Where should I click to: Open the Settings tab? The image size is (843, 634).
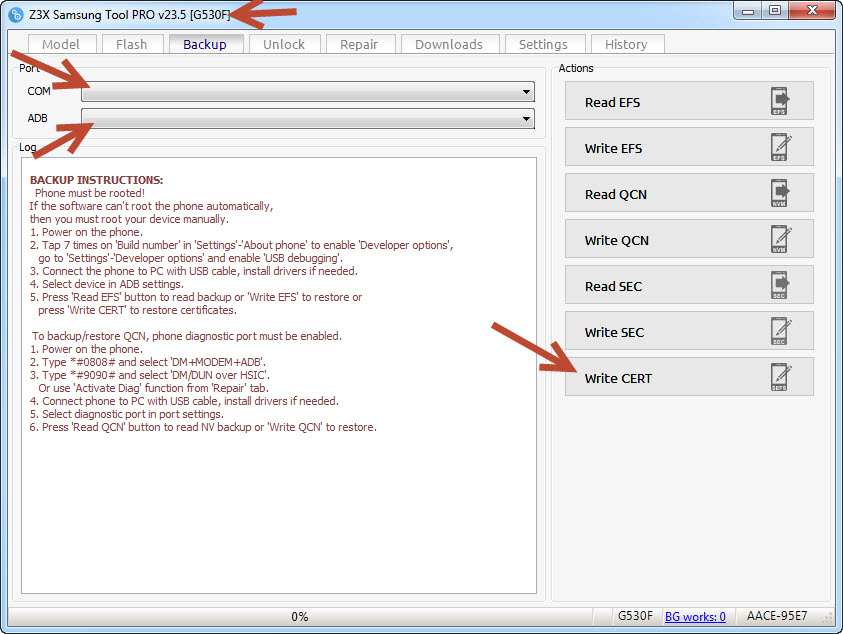544,44
